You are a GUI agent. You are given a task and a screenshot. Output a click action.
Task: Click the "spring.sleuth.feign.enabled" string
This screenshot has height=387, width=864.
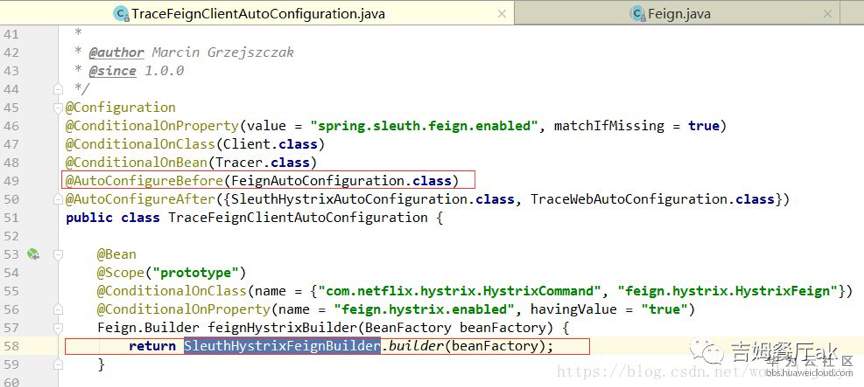coord(424,126)
